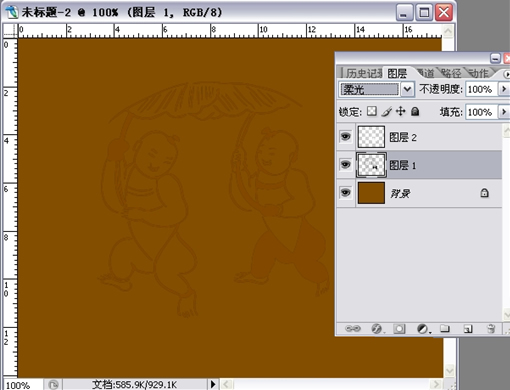Image resolution: width=510 pixels, height=390 pixels.
Task: Click the lock transparent pixels icon
Action: (372, 111)
